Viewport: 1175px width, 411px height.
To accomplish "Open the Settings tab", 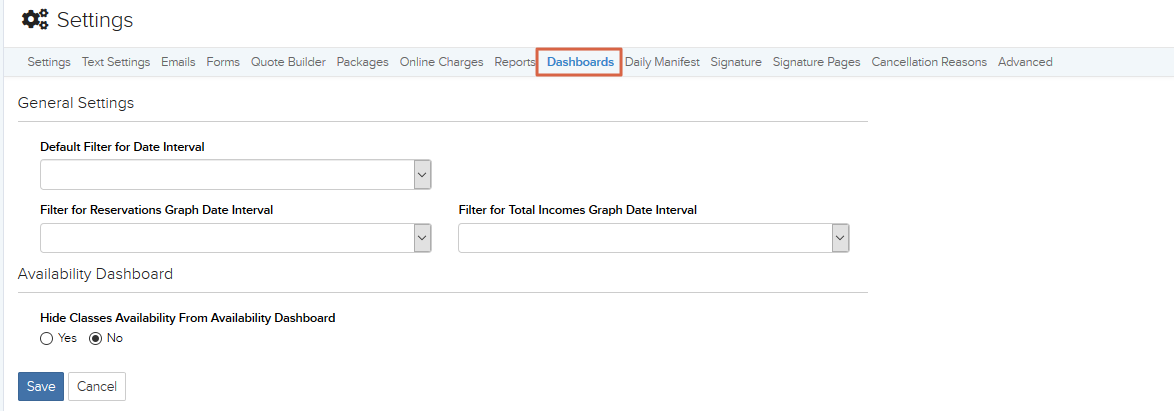I will pyautogui.click(x=49, y=62).
